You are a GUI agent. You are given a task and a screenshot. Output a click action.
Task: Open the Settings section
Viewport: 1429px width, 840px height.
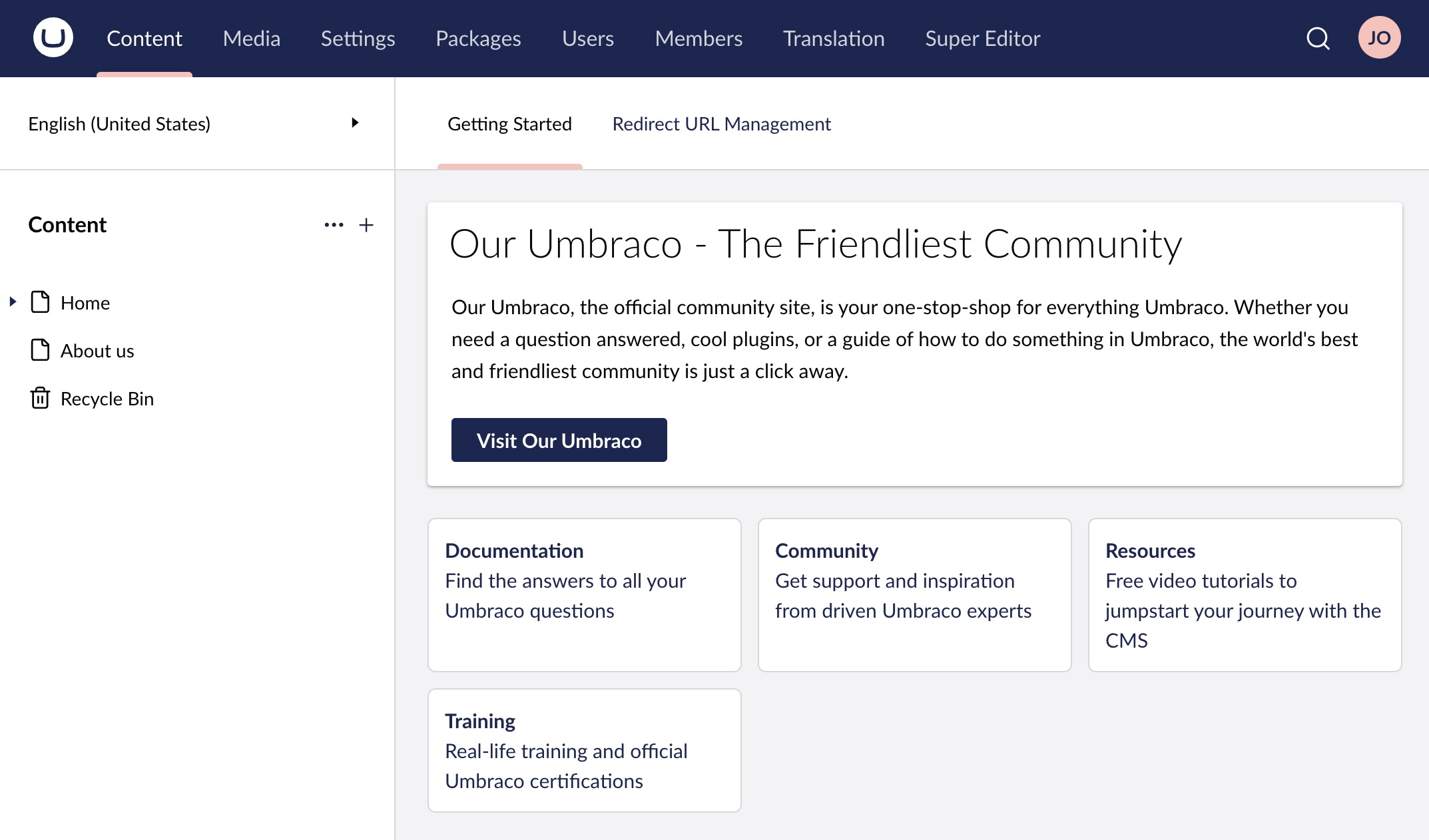tap(357, 38)
